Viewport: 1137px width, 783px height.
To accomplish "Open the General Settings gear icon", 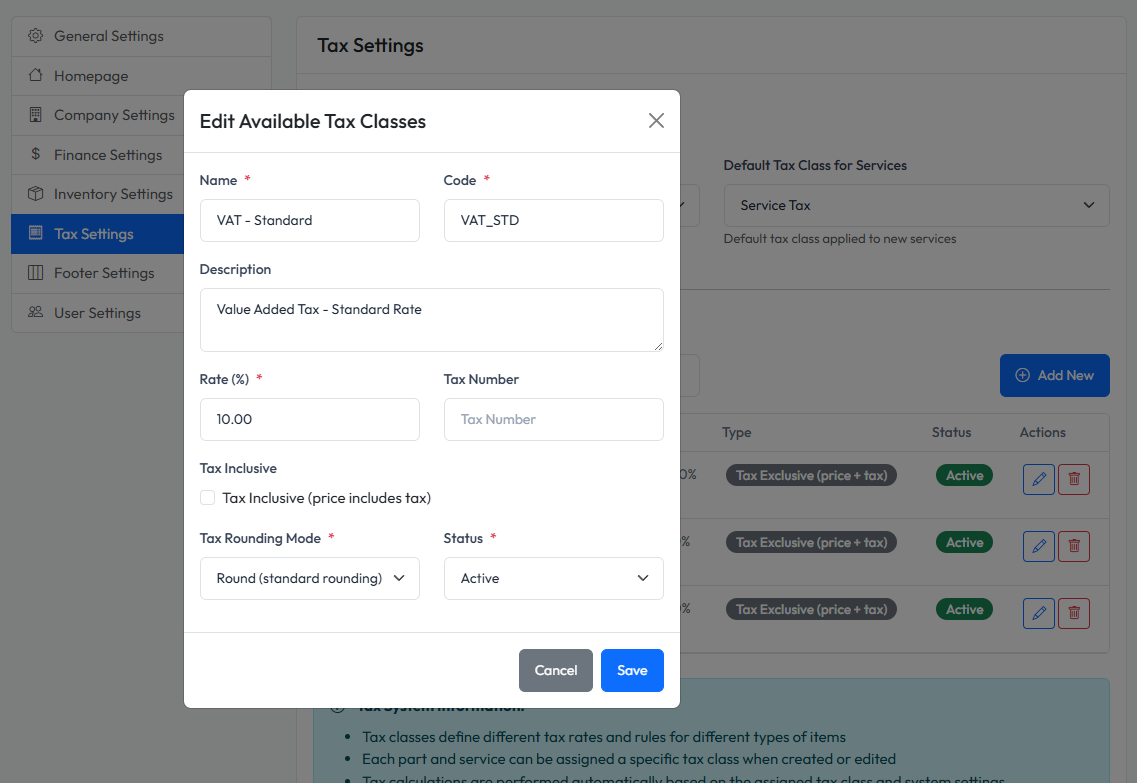I will [x=35, y=36].
